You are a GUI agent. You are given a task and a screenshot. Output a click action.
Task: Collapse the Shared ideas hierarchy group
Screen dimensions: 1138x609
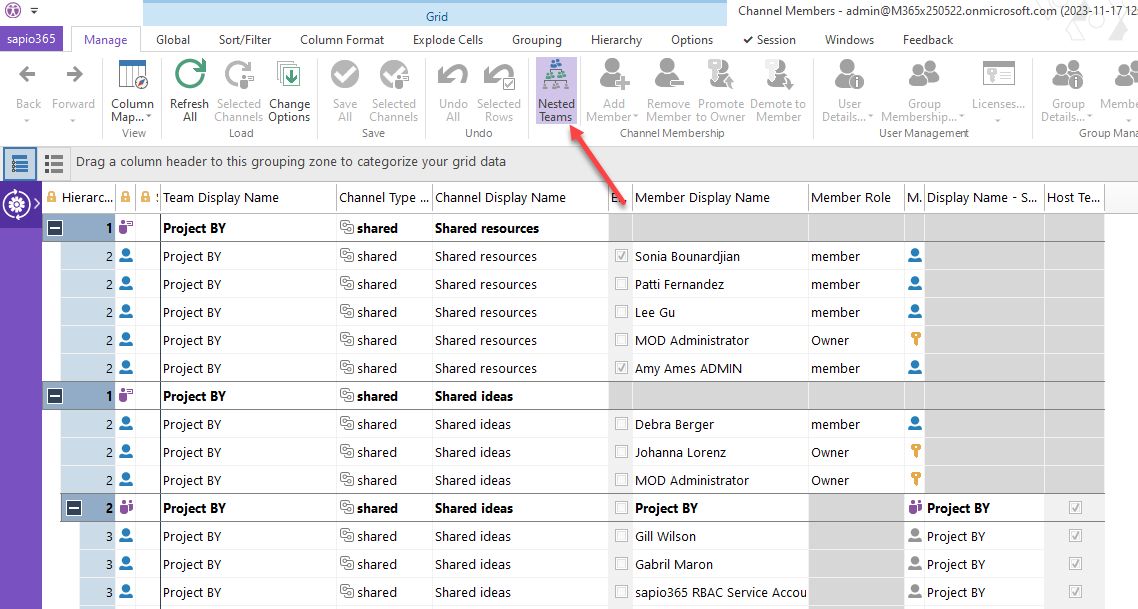tap(55, 397)
